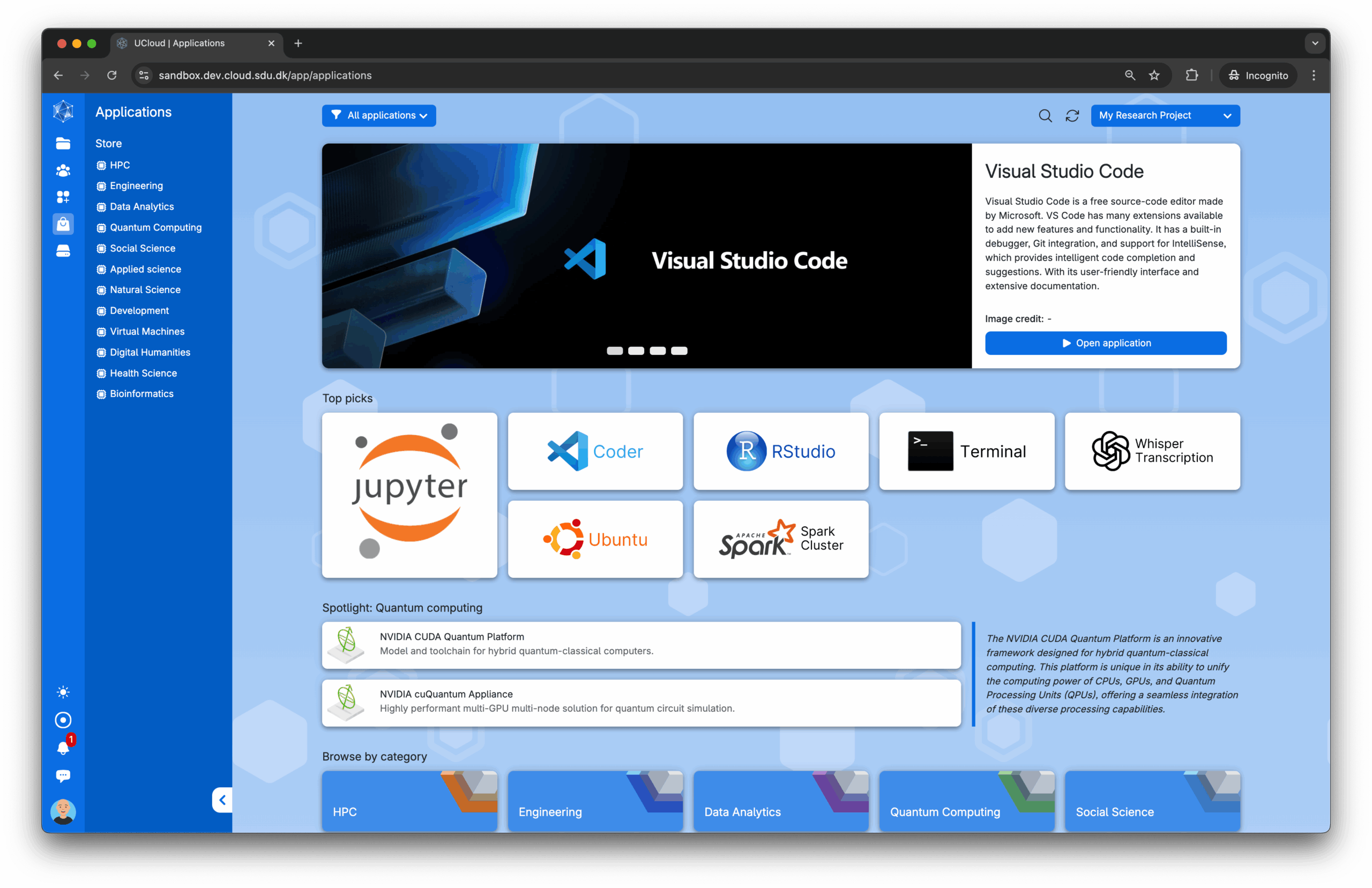Select Social Science in Store sidebar
1372x888 pixels.
[136, 248]
